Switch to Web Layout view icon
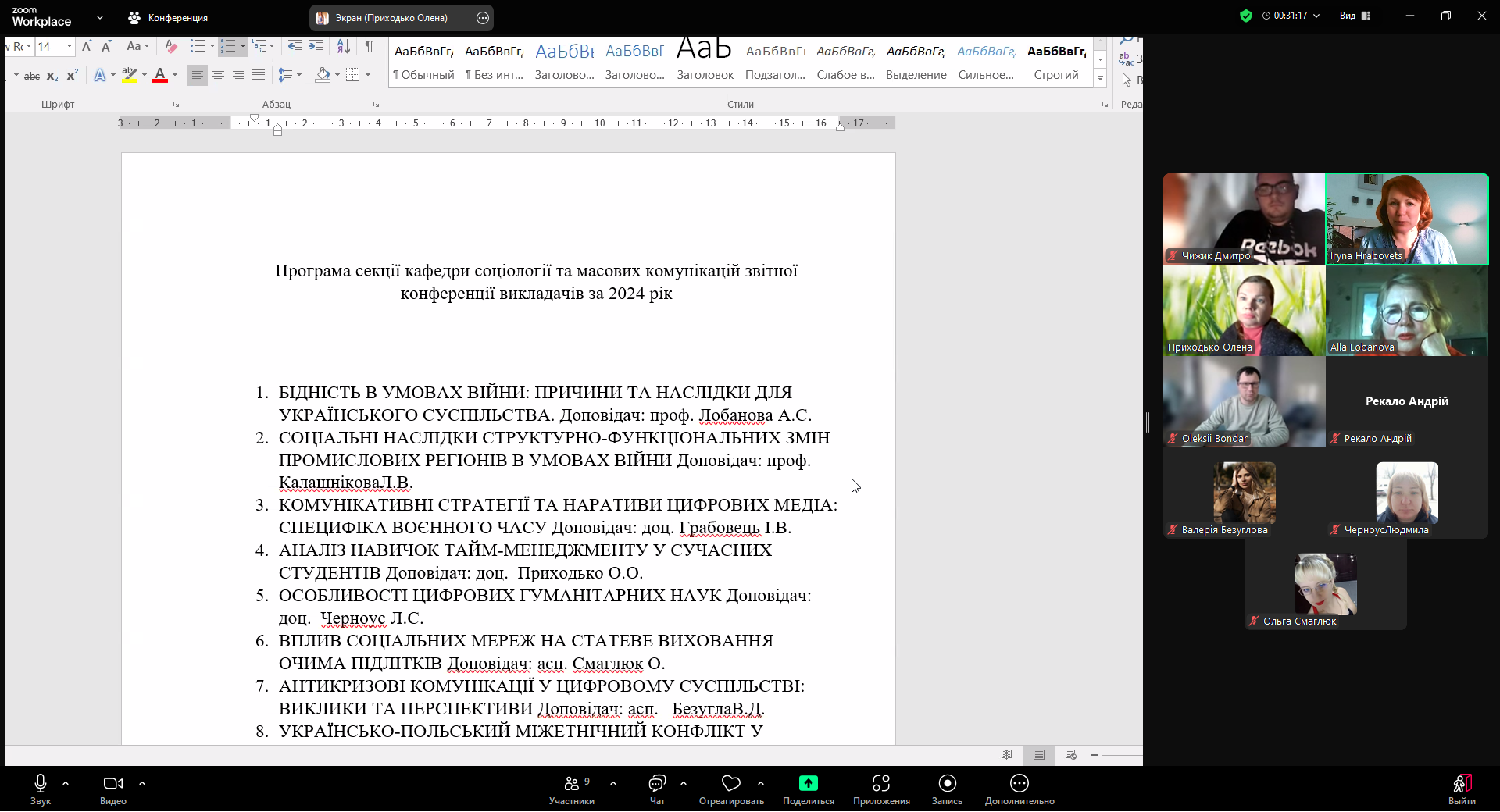This screenshot has width=1500, height=812. tap(1071, 754)
